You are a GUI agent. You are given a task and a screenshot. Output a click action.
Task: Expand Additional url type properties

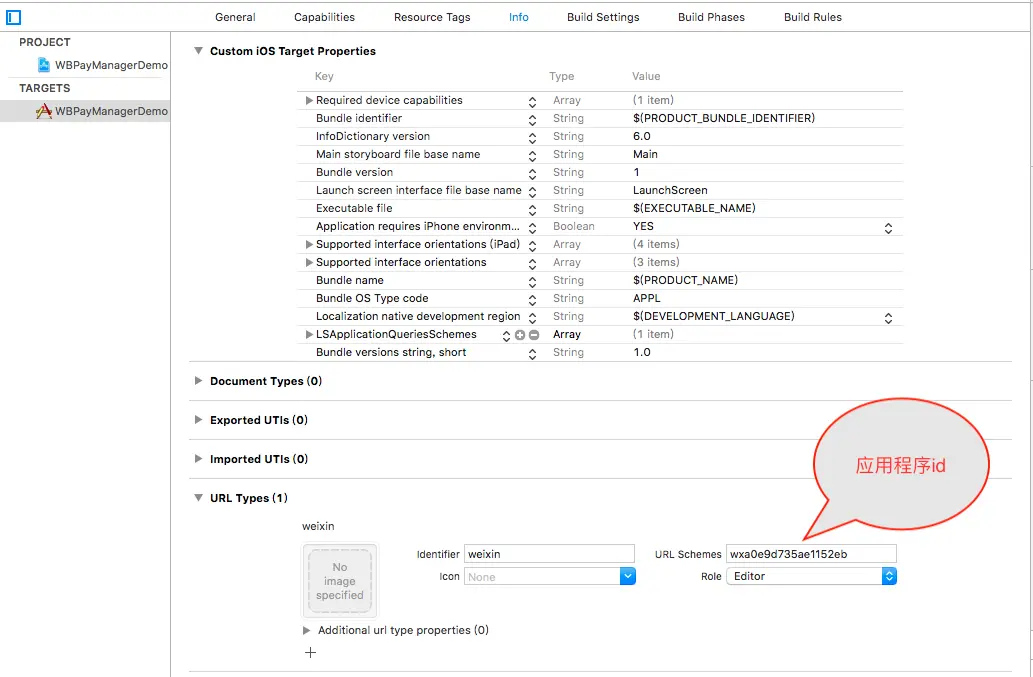tap(306, 630)
